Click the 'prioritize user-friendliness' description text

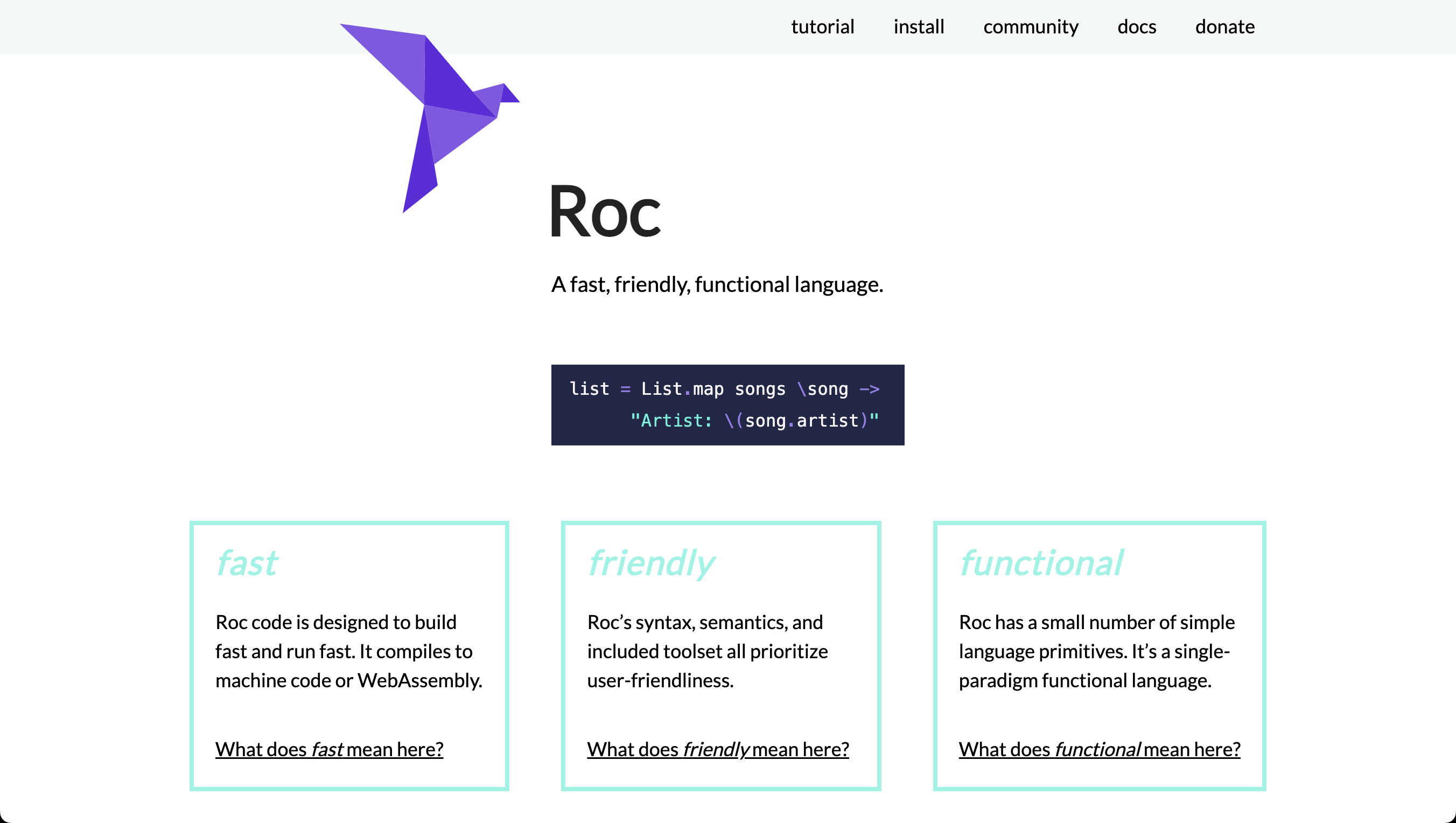(x=708, y=651)
